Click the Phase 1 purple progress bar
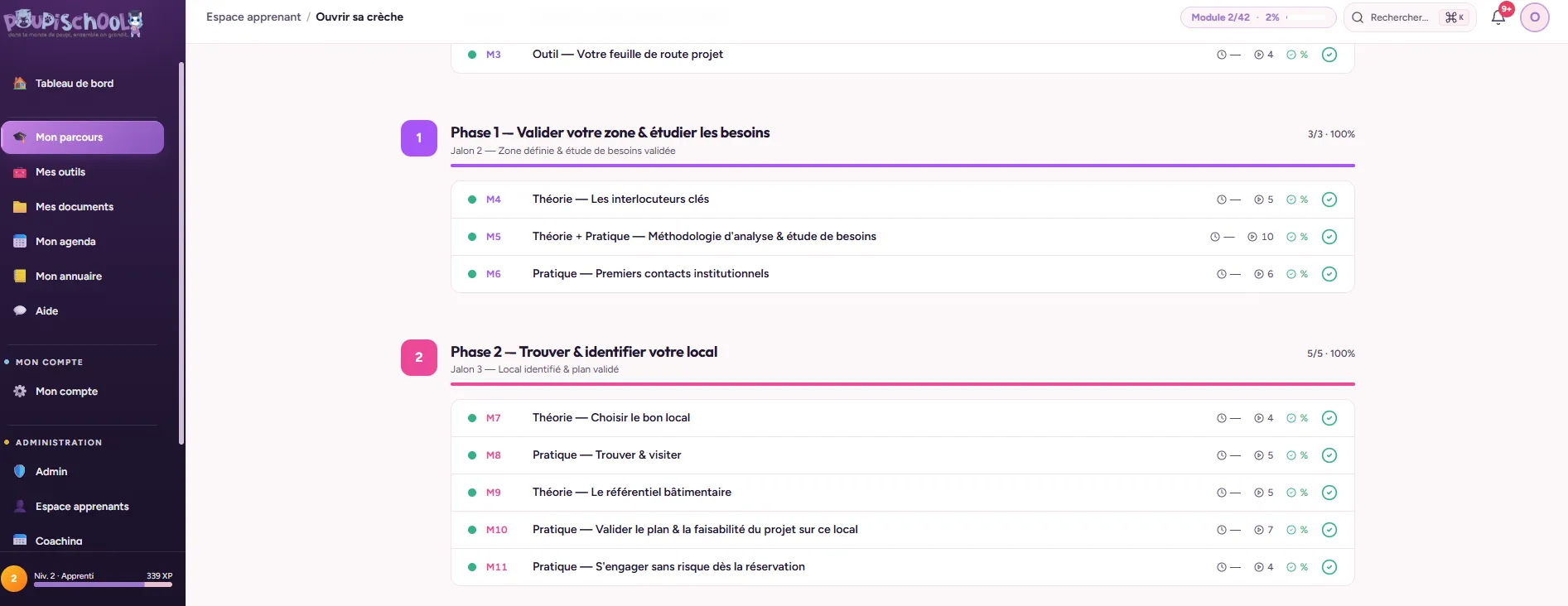The height and width of the screenshot is (606, 1568). click(x=903, y=166)
